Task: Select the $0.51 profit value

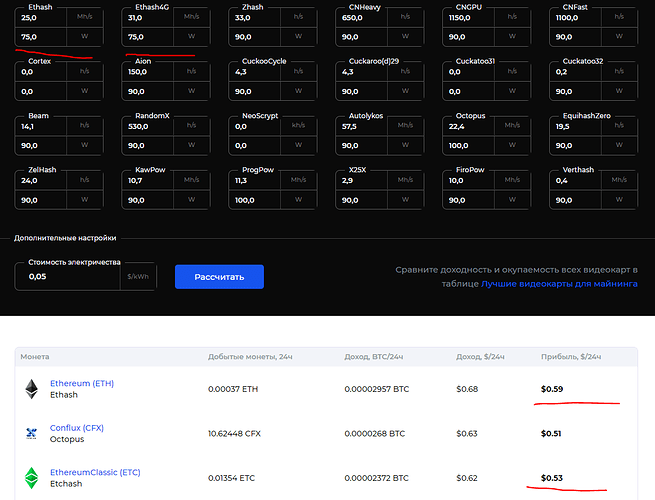Action: pos(551,434)
